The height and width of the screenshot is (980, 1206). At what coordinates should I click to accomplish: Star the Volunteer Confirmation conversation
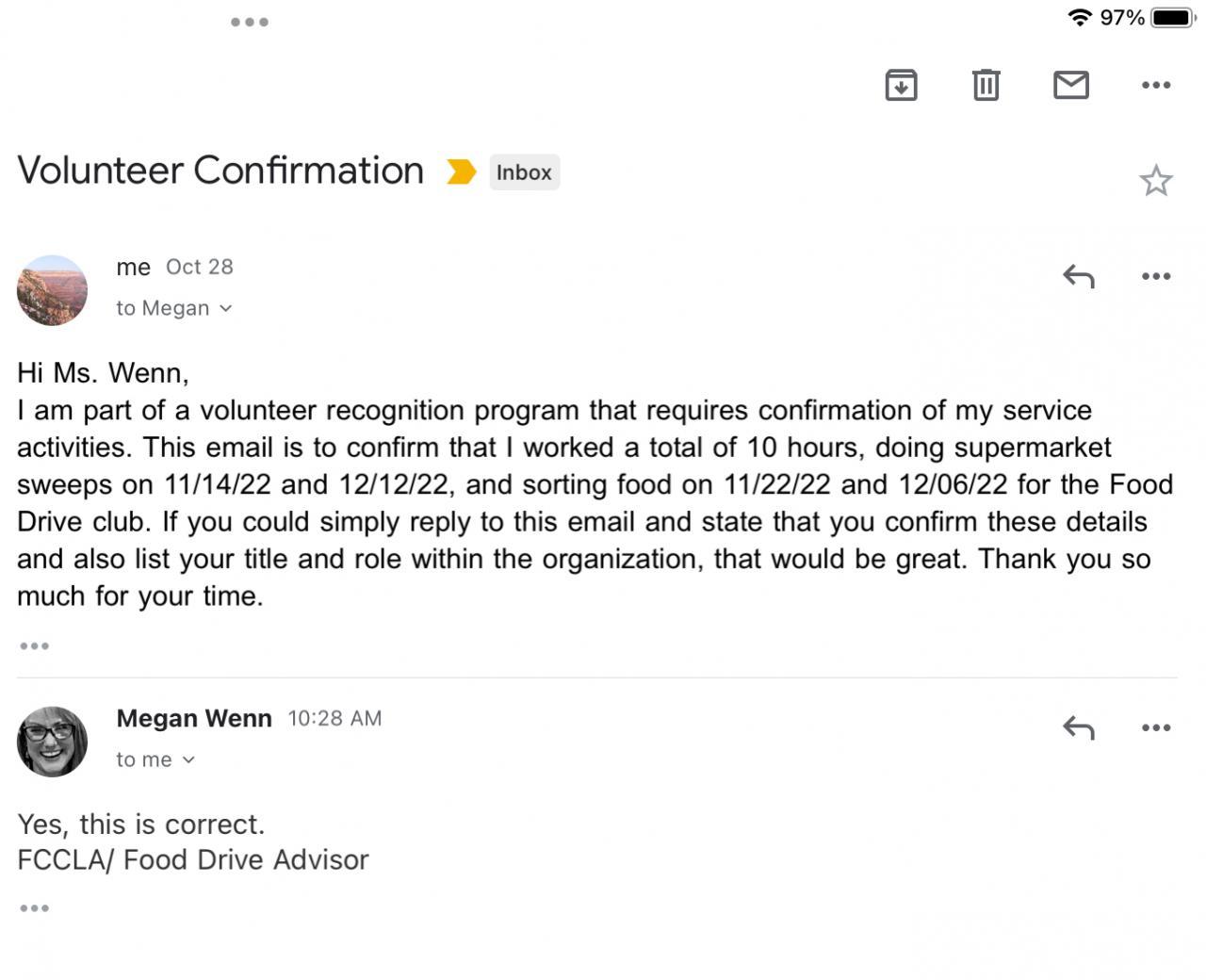coord(1155,180)
